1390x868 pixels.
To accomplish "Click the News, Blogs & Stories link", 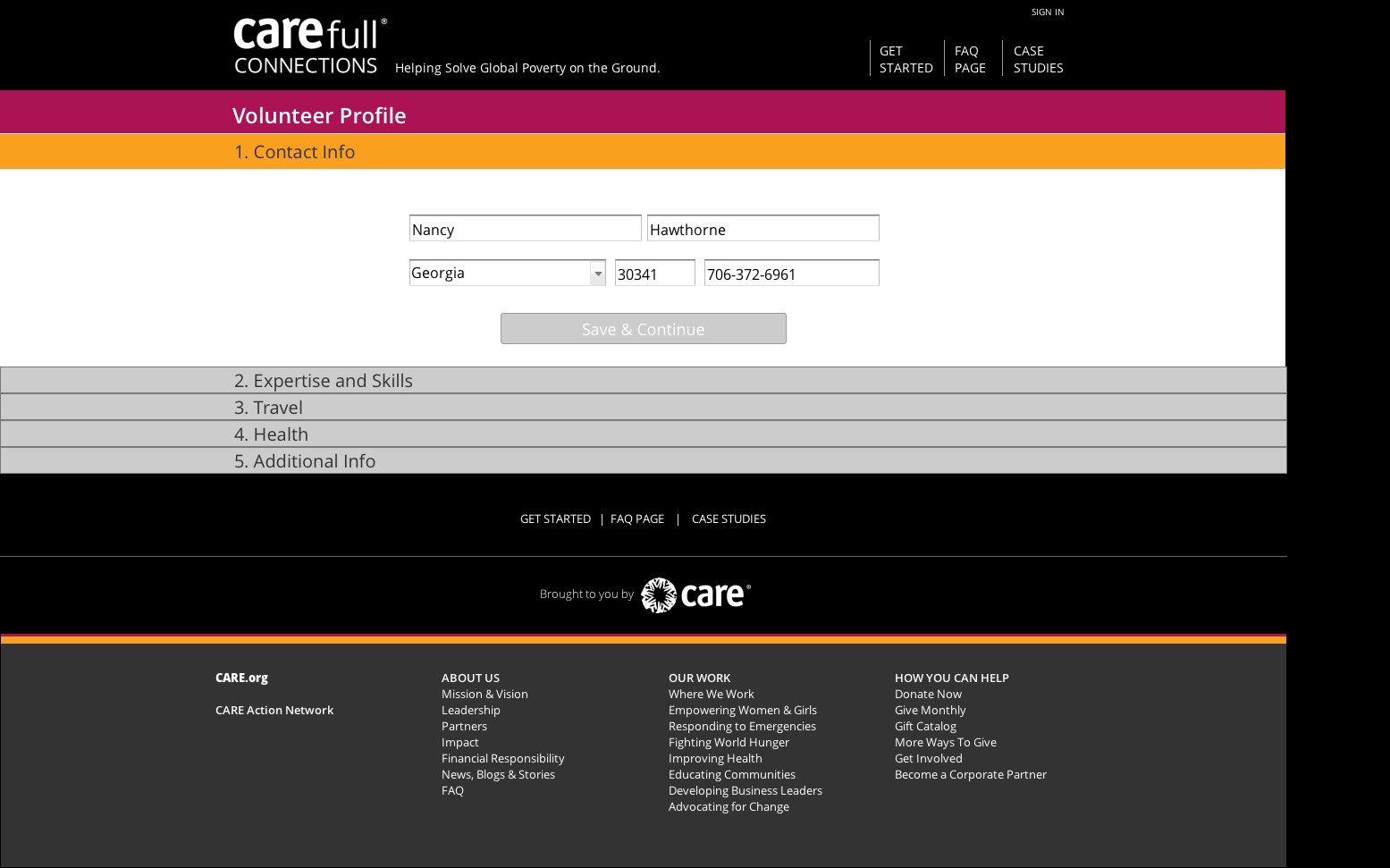I will tap(498, 774).
